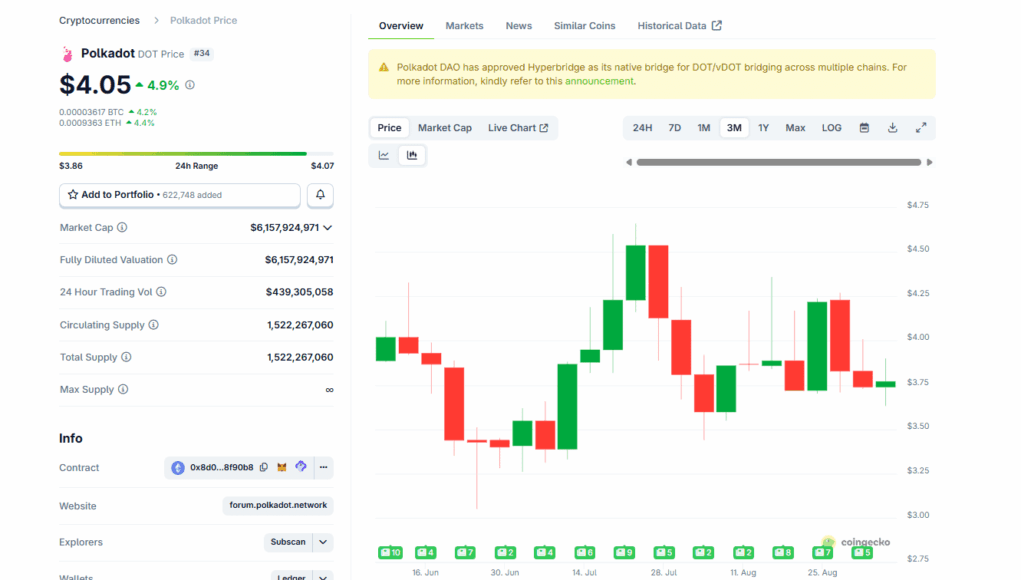The width and height of the screenshot is (1021, 580).
Task: Click the #34 rank badge
Action: pyautogui.click(x=202, y=53)
